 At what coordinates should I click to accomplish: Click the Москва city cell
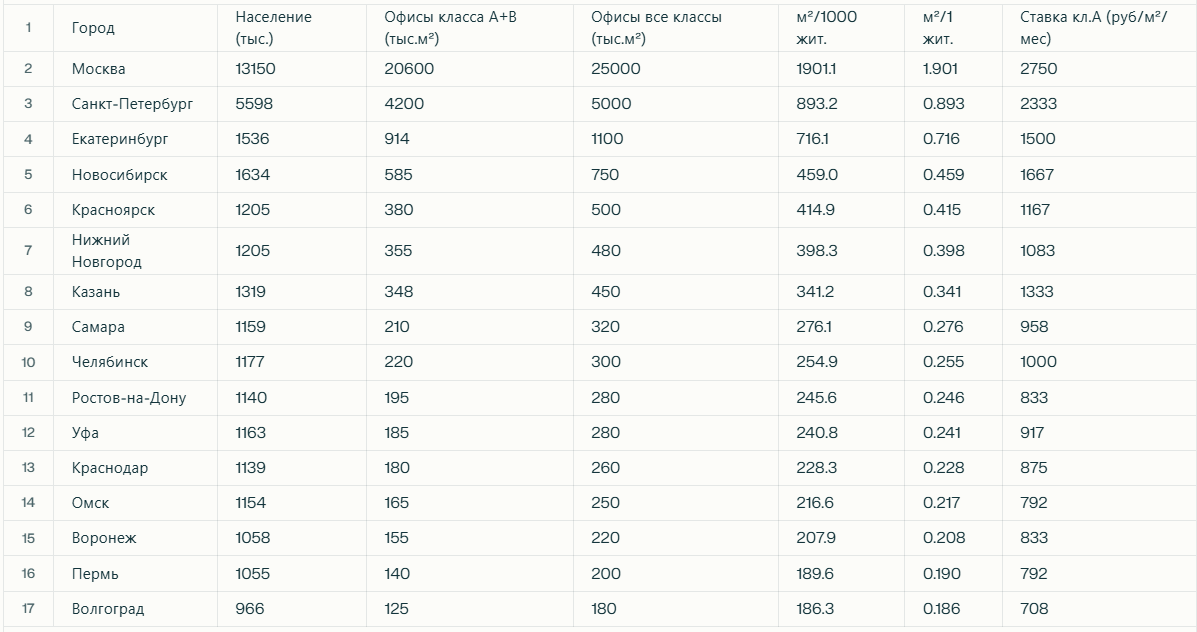[x=135, y=69]
